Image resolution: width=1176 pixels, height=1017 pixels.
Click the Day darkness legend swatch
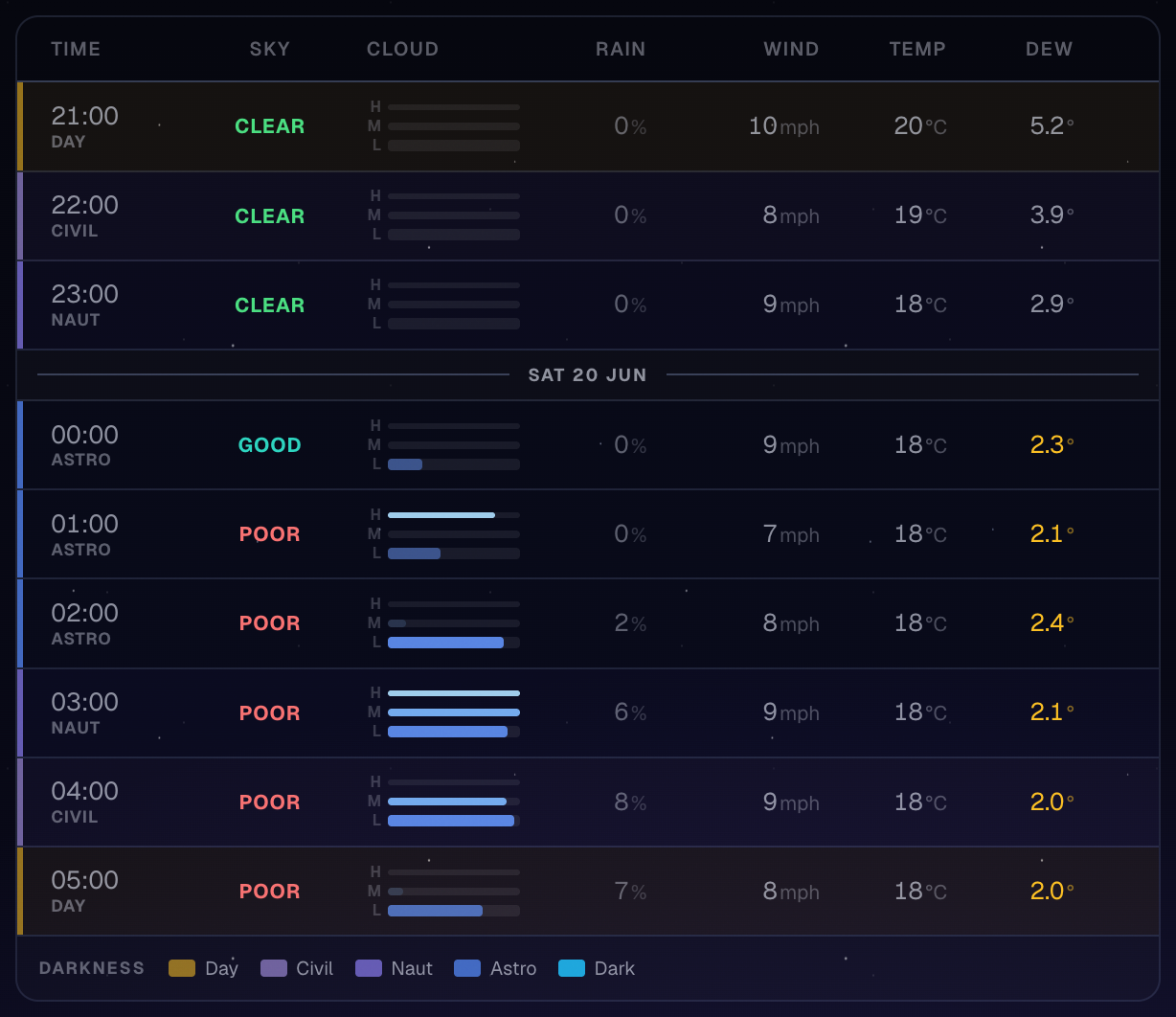(181, 968)
